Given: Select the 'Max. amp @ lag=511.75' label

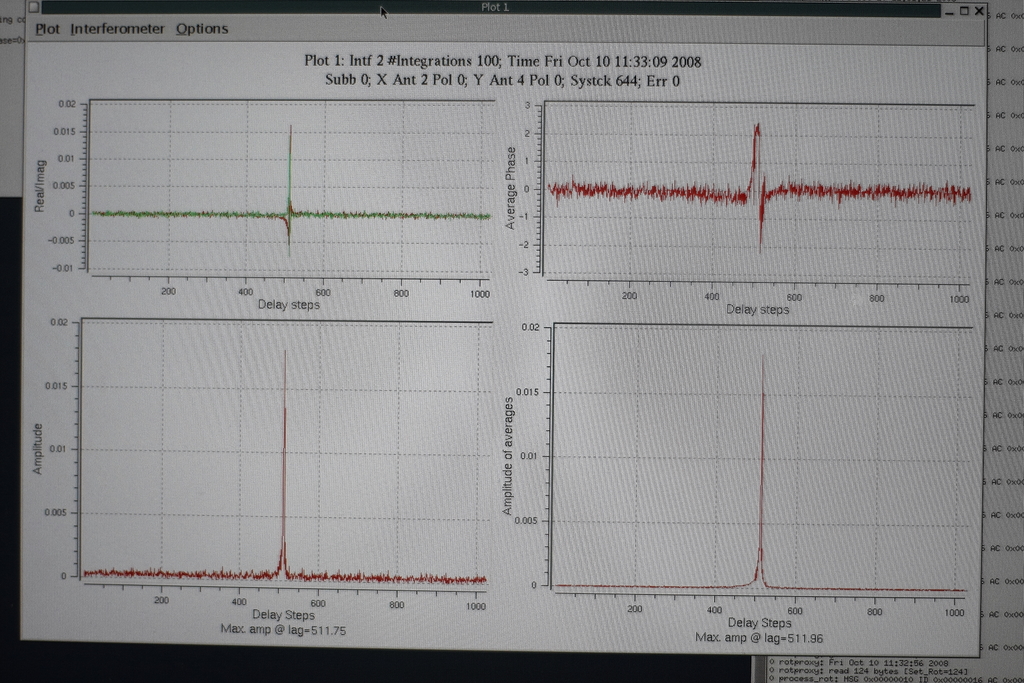Looking at the screenshot, I should pyautogui.click(x=283, y=631).
